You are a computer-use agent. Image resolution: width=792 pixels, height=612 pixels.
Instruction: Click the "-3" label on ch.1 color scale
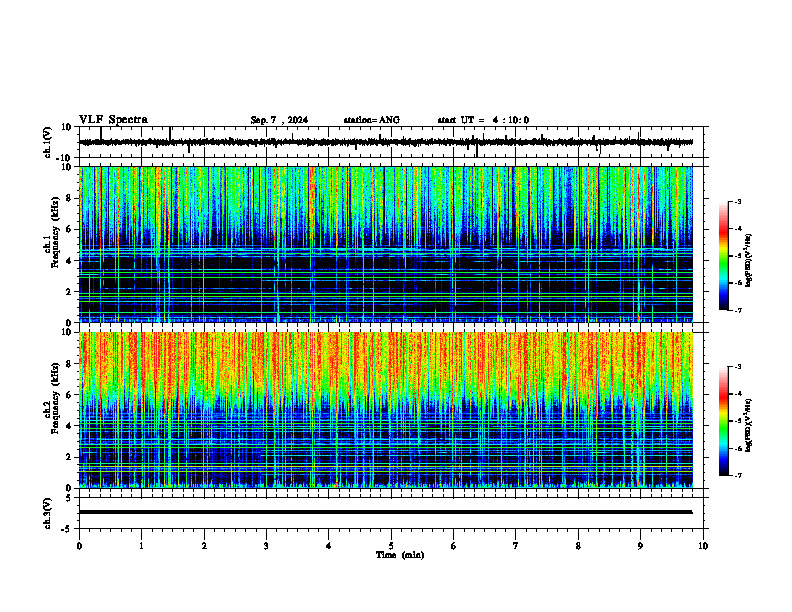(x=737, y=202)
